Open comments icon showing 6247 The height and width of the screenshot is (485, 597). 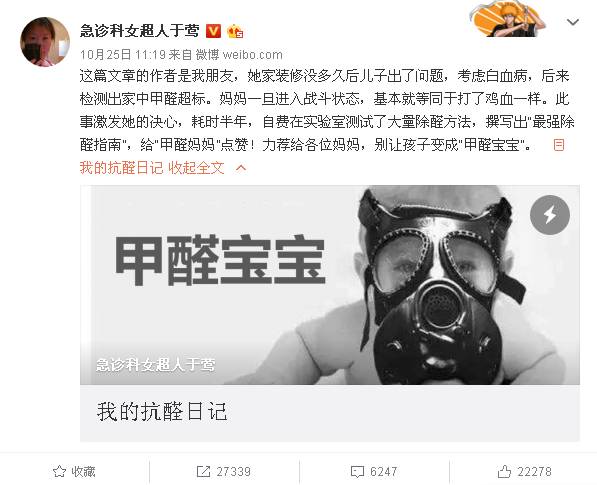(357, 472)
